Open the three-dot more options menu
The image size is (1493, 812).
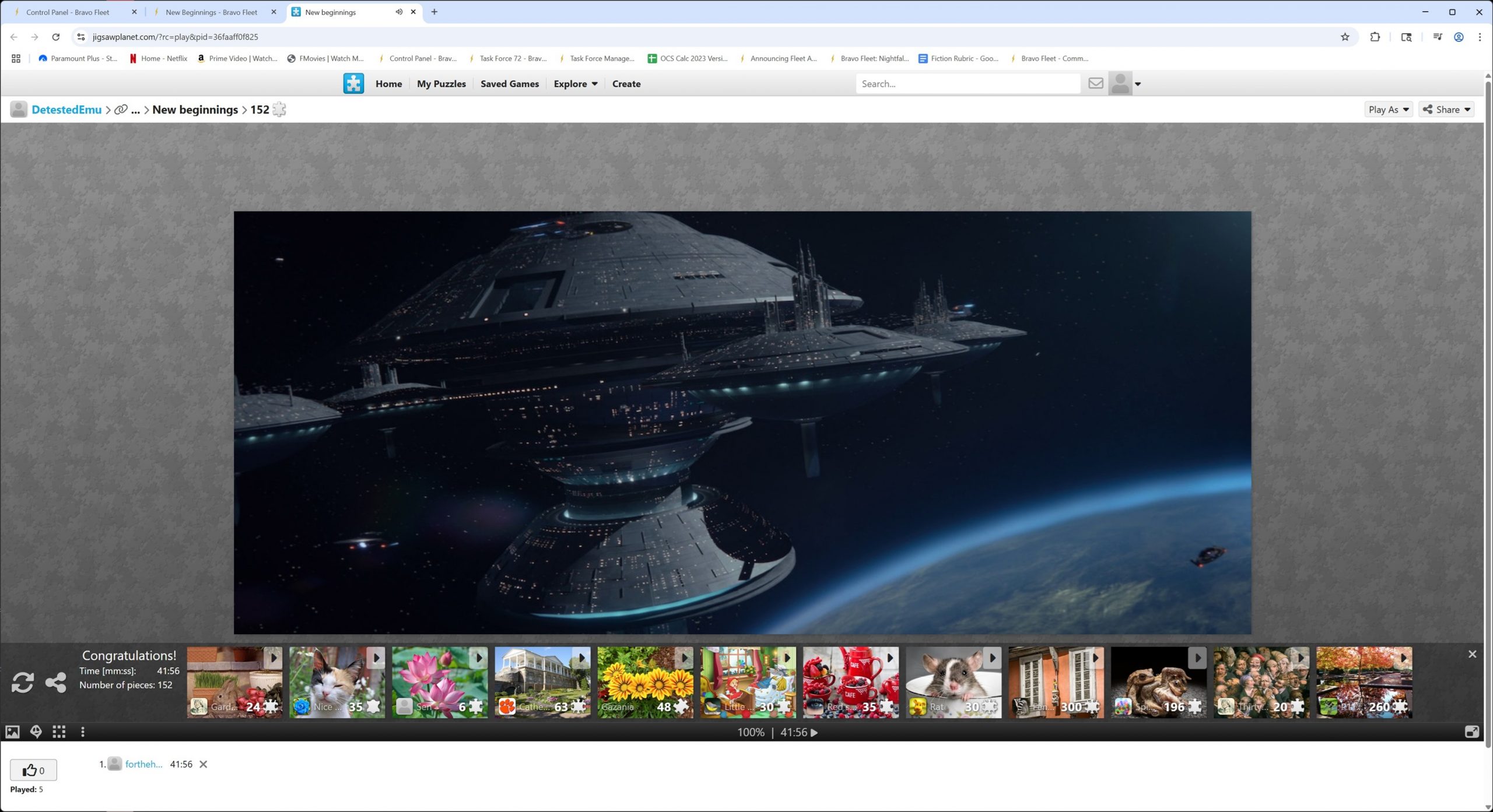83,732
